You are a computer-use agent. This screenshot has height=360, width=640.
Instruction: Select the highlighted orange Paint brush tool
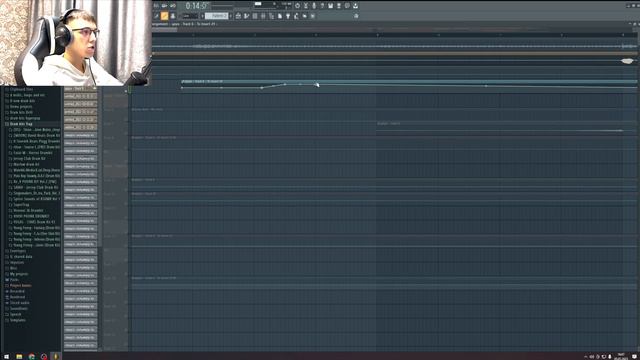164,16
